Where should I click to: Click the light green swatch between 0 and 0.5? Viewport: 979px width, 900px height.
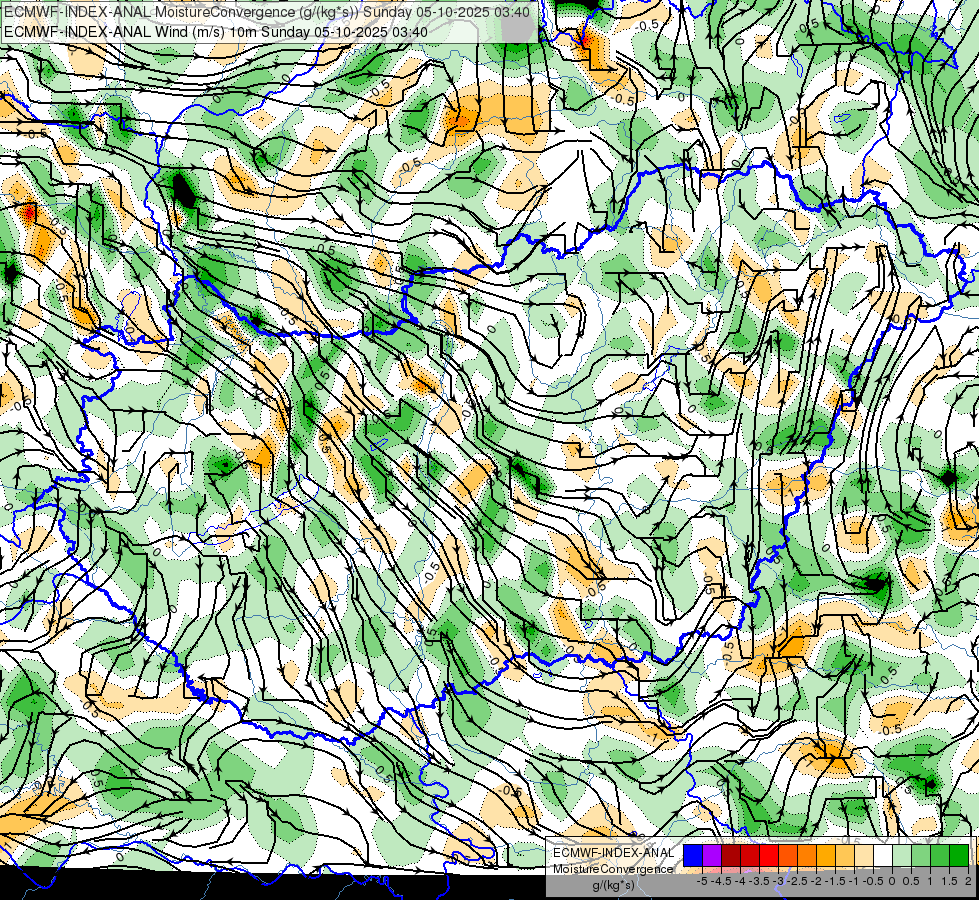point(902,856)
